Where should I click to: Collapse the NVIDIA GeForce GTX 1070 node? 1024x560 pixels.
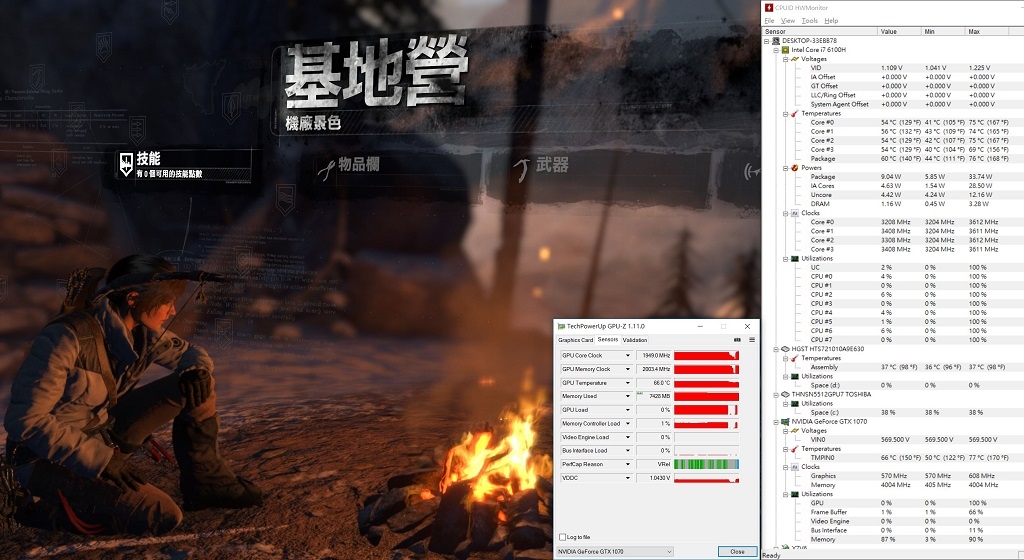pyautogui.click(x=776, y=422)
